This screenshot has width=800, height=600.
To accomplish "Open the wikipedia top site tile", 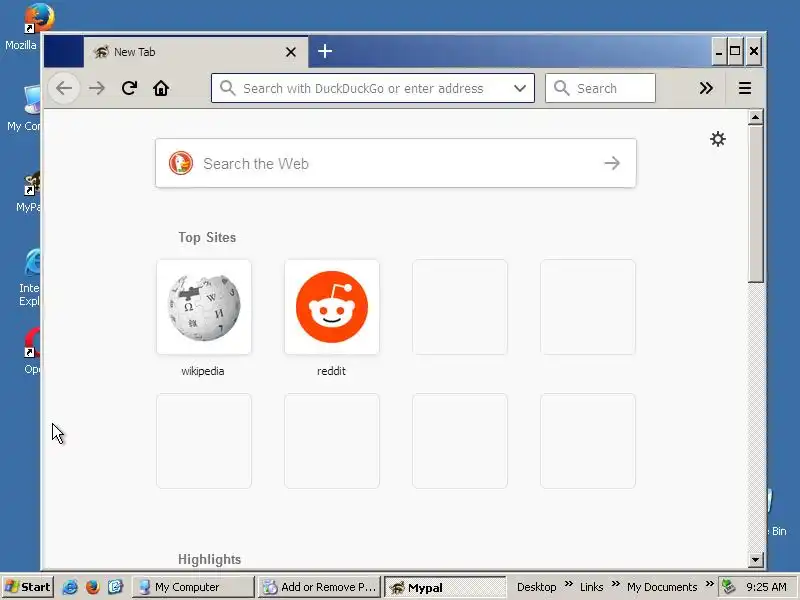I will coord(204,307).
